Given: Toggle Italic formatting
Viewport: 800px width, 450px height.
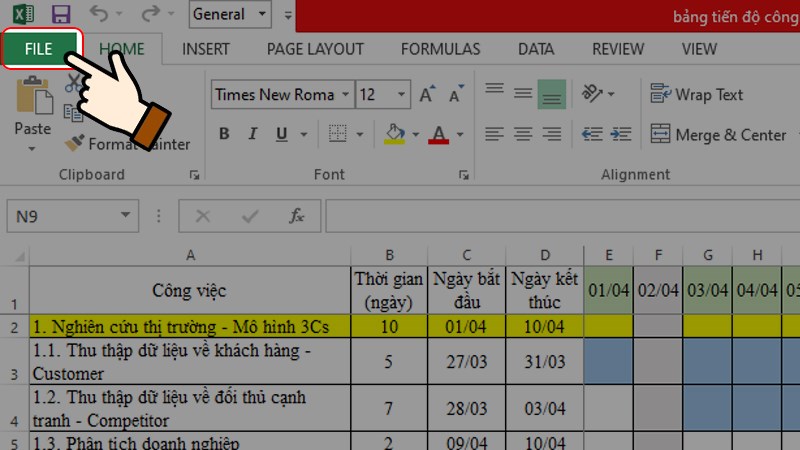Looking at the screenshot, I should (x=253, y=135).
